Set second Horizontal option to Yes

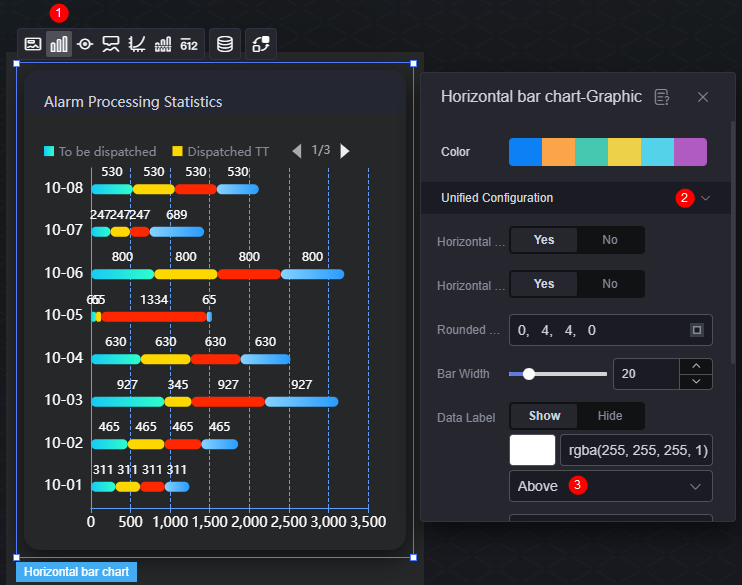pyautogui.click(x=544, y=284)
